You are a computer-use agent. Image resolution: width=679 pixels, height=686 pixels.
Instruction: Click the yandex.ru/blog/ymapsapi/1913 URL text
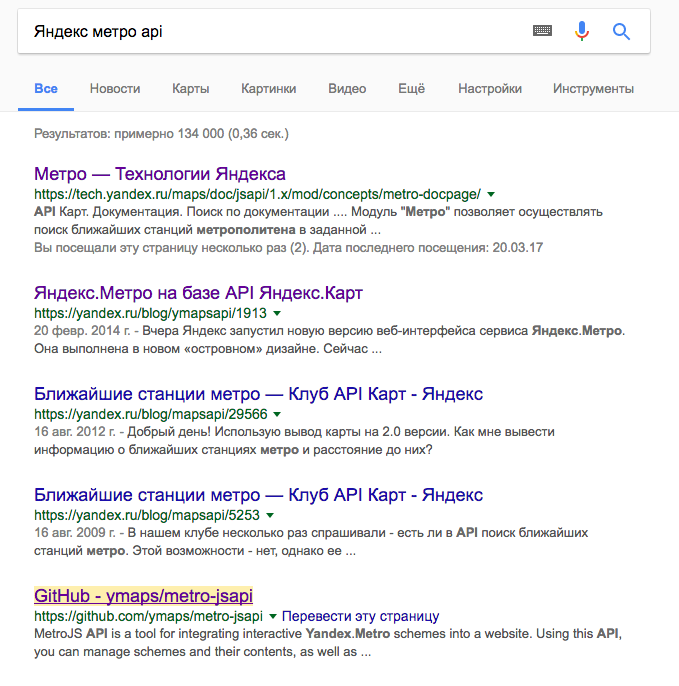point(150,313)
